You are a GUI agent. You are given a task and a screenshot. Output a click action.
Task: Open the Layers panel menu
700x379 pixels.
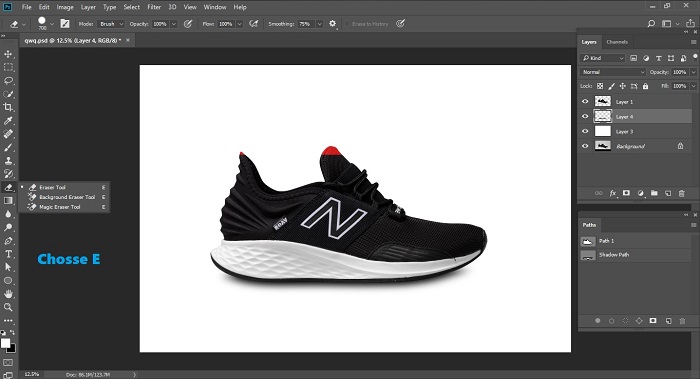(693, 42)
